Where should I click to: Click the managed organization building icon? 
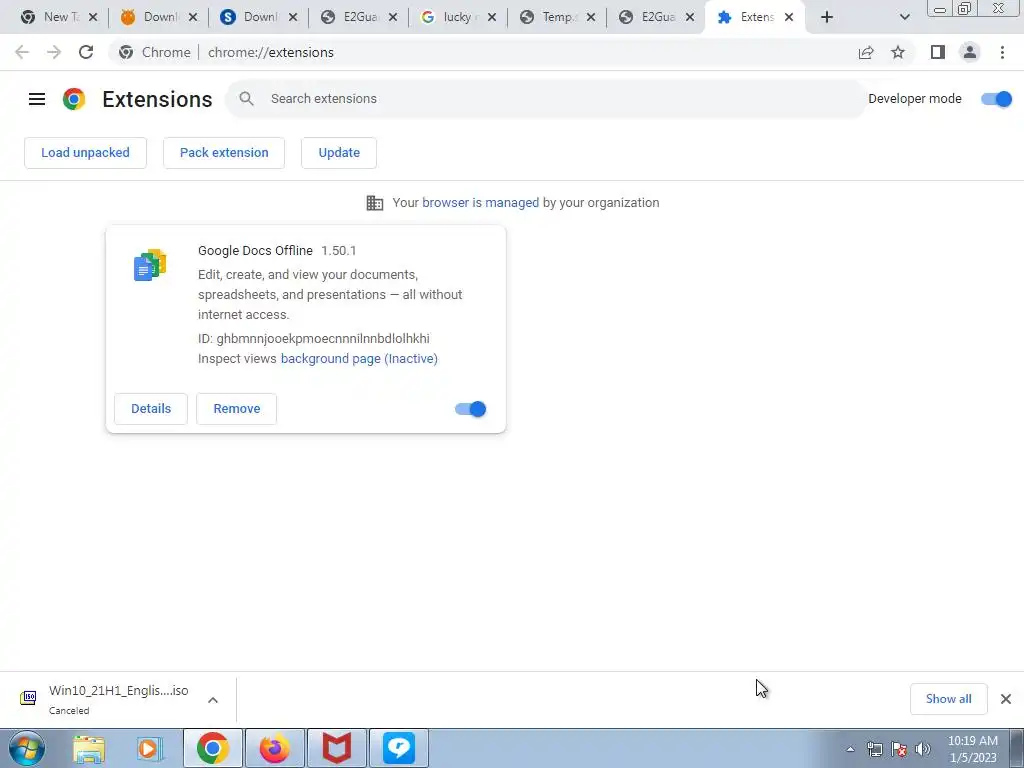[x=375, y=203]
